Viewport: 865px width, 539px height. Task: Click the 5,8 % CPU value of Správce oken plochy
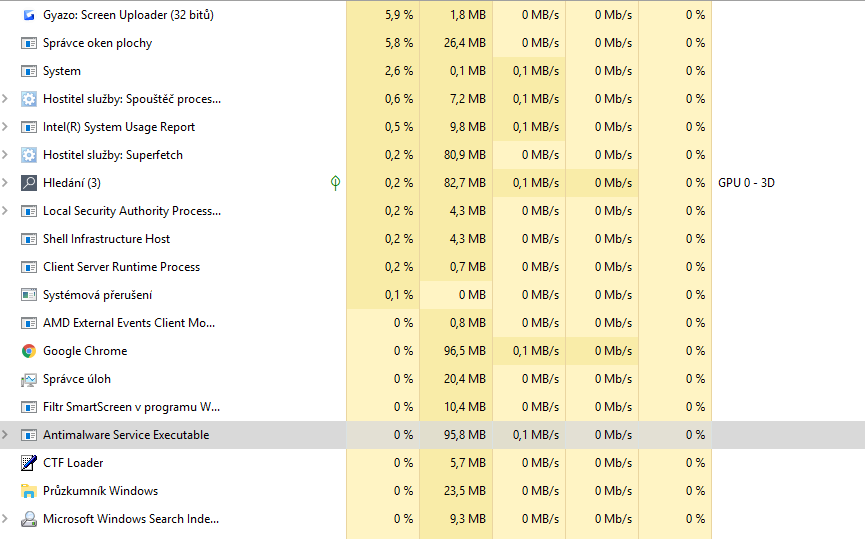pyautogui.click(x=399, y=43)
